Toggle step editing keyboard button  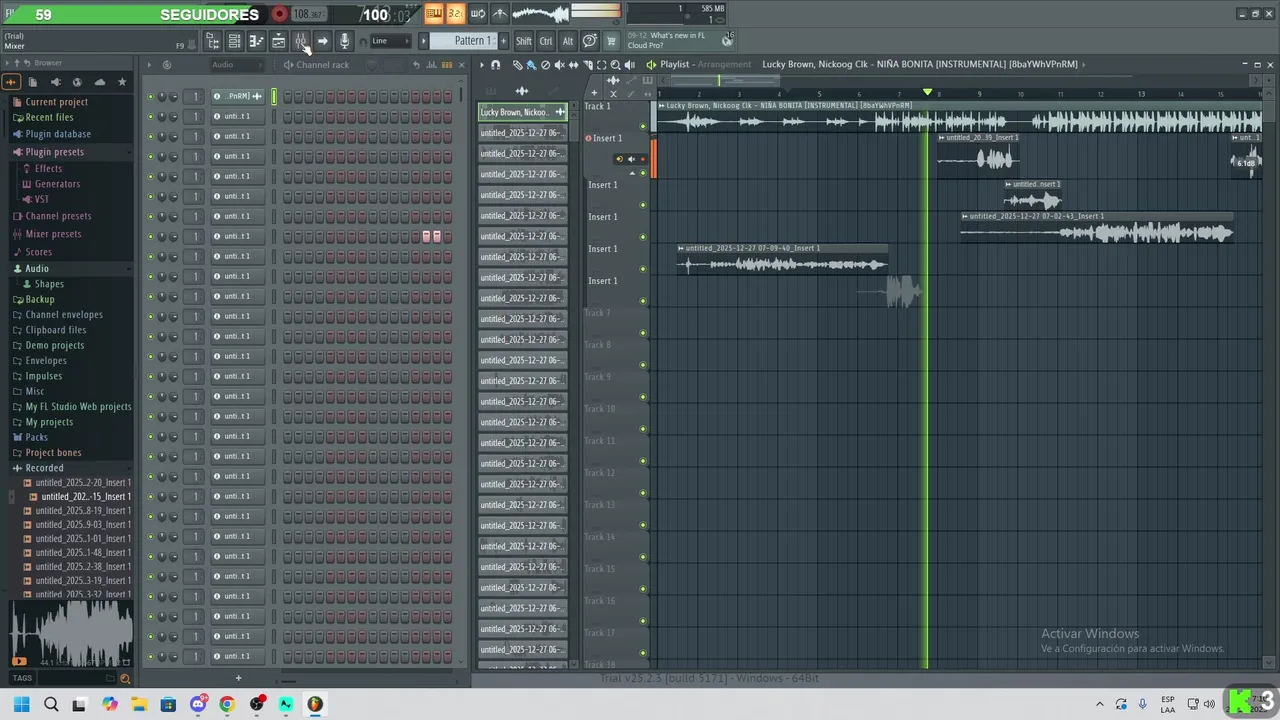pyautogui.click(x=433, y=14)
